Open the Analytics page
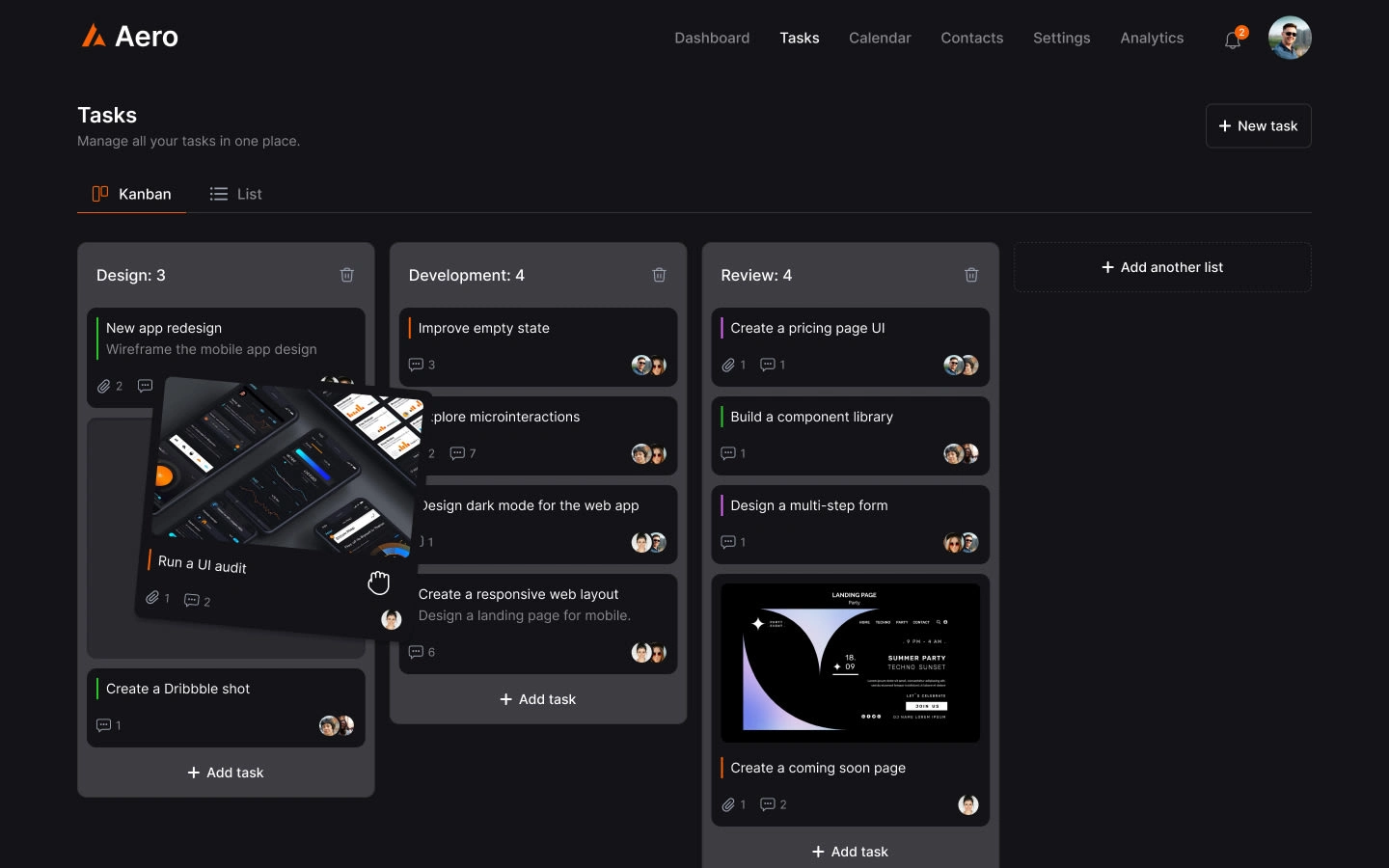The image size is (1389, 868). [1152, 38]
